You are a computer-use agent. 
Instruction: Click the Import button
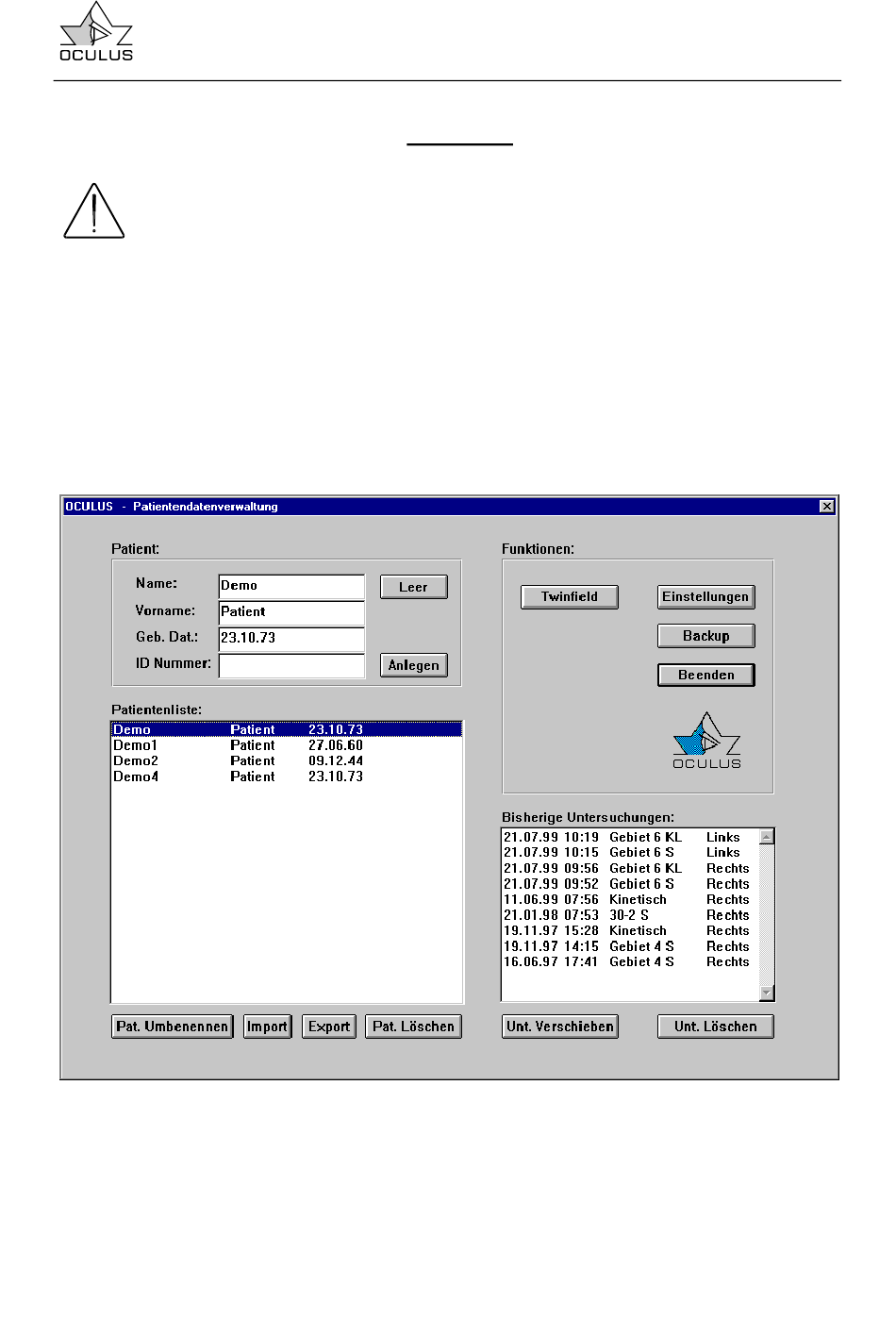(x=267, y=1027)
